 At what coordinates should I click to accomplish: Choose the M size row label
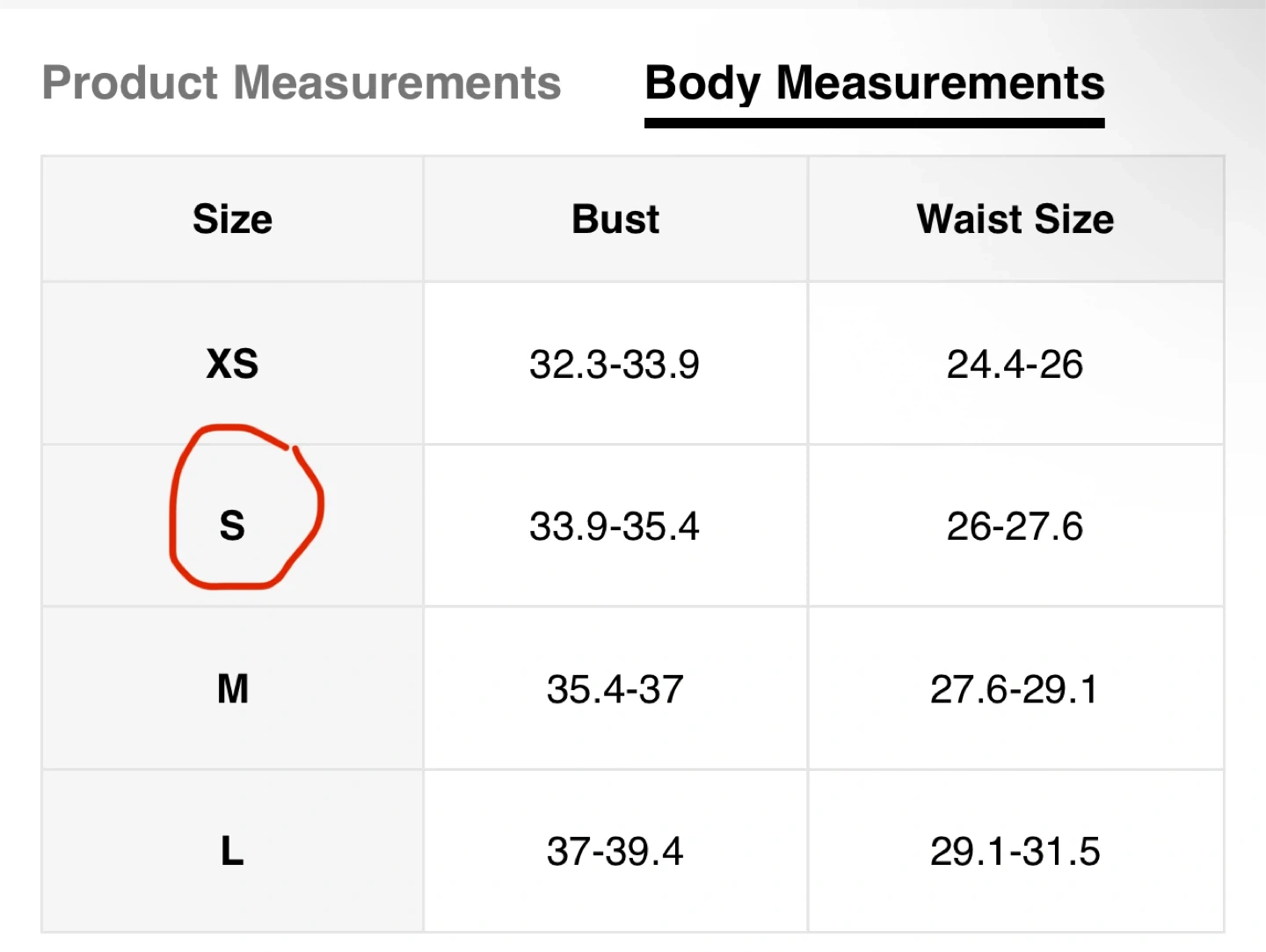point(232,689)
